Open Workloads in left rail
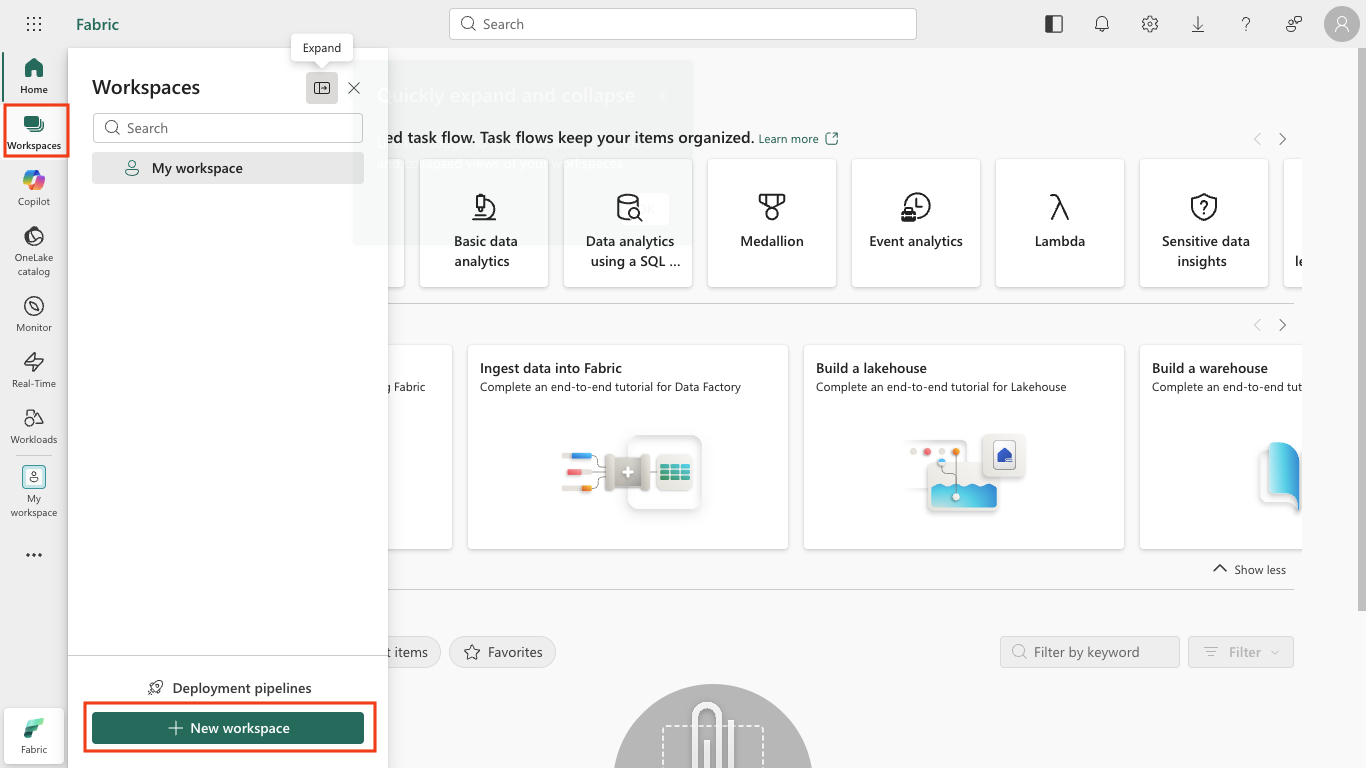1366x768 pixels. pyautogui.click(x=34, y=426)
